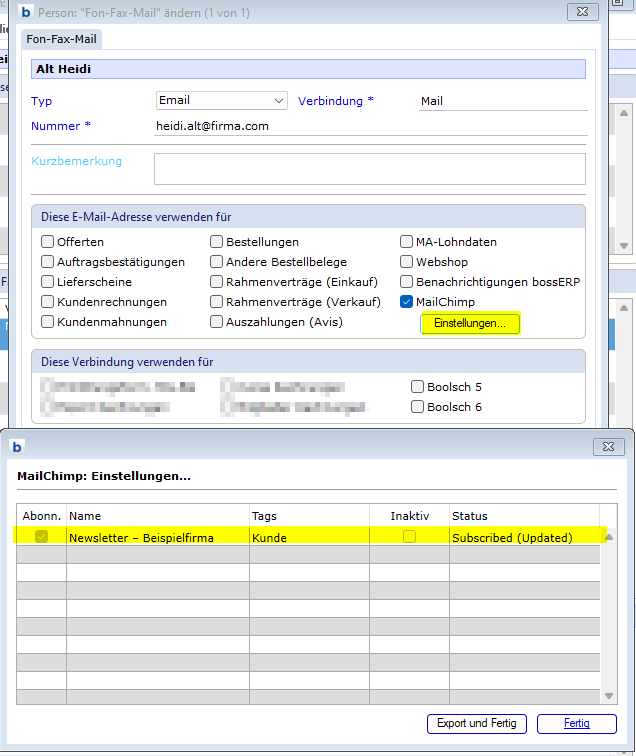Tick the Kundenrechnungen checkbox
The width and height of the screenshot is (636, 756).
click(47, 302)
